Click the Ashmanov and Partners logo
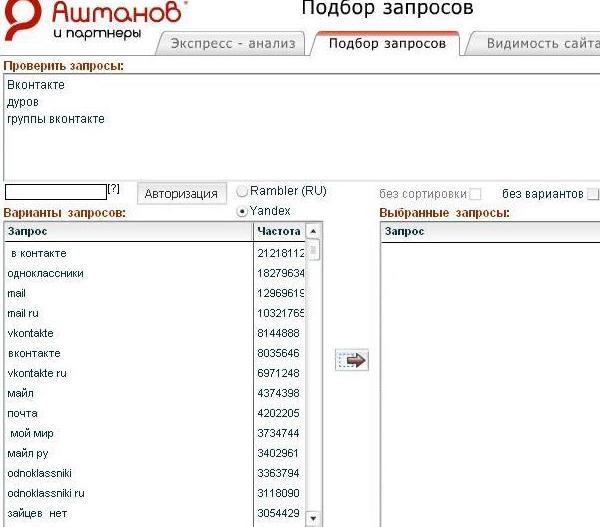The image size is (600, 527). click(x=96, y=20)
